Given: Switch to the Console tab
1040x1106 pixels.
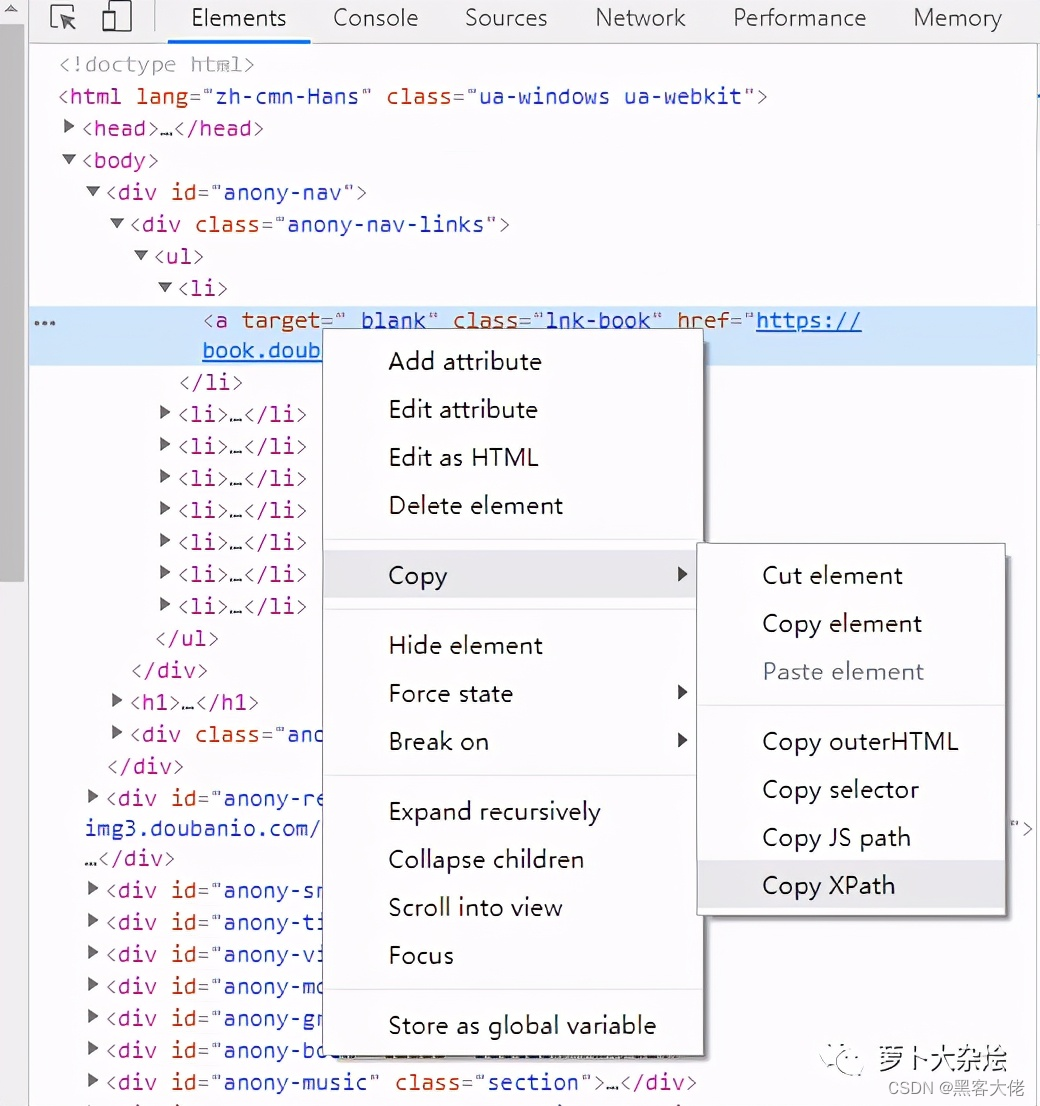Looking at the screenshot, I should coord(375,18).
